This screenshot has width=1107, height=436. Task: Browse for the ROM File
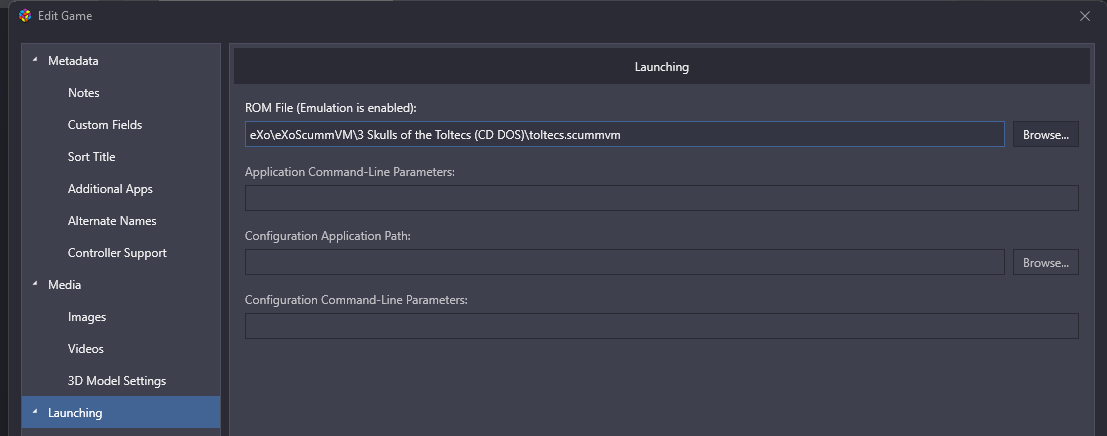1046,134
